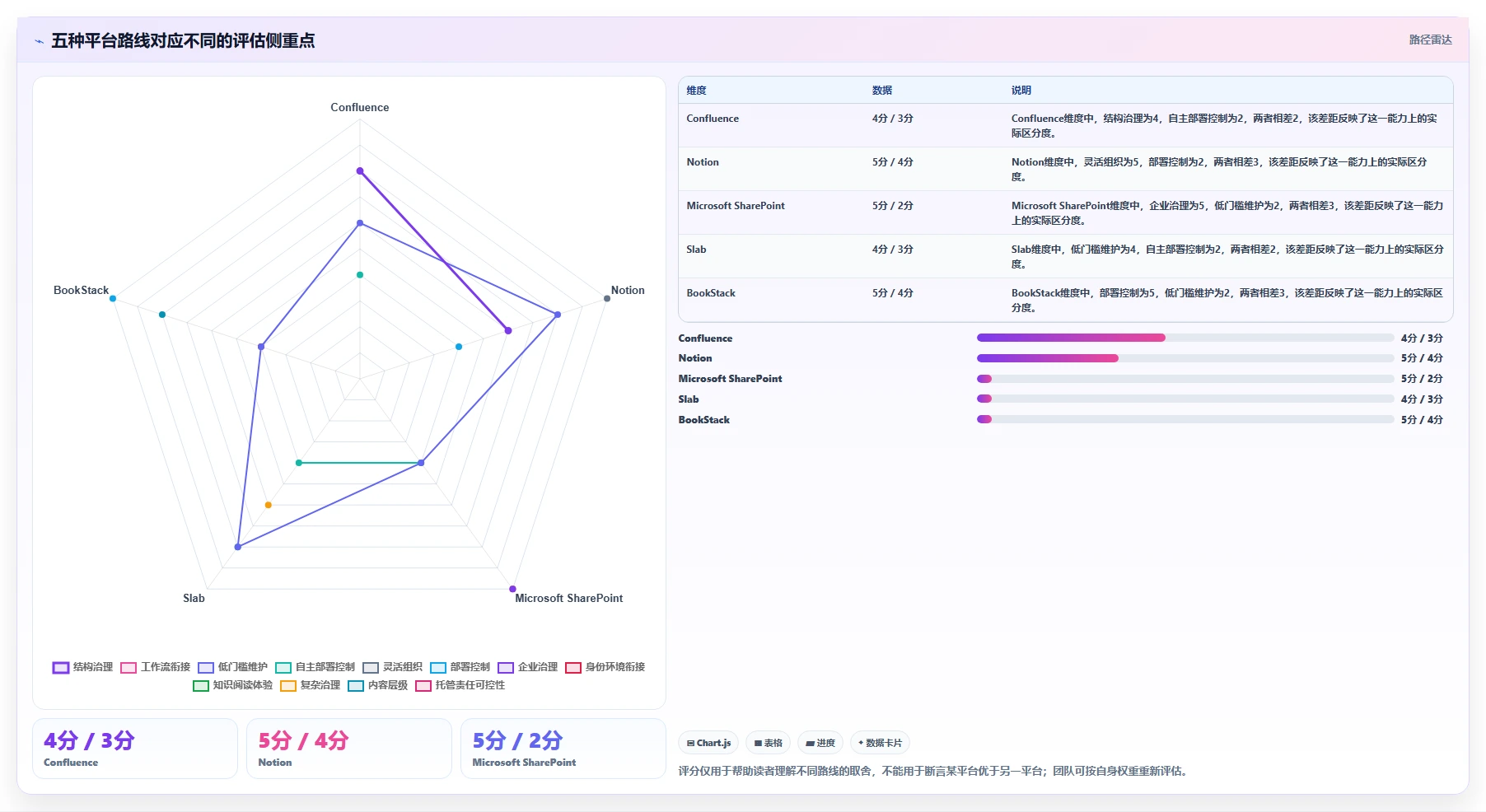Click the Slab label above the progress bars
Screen dimensions: 1486x812
click(689, 399)
